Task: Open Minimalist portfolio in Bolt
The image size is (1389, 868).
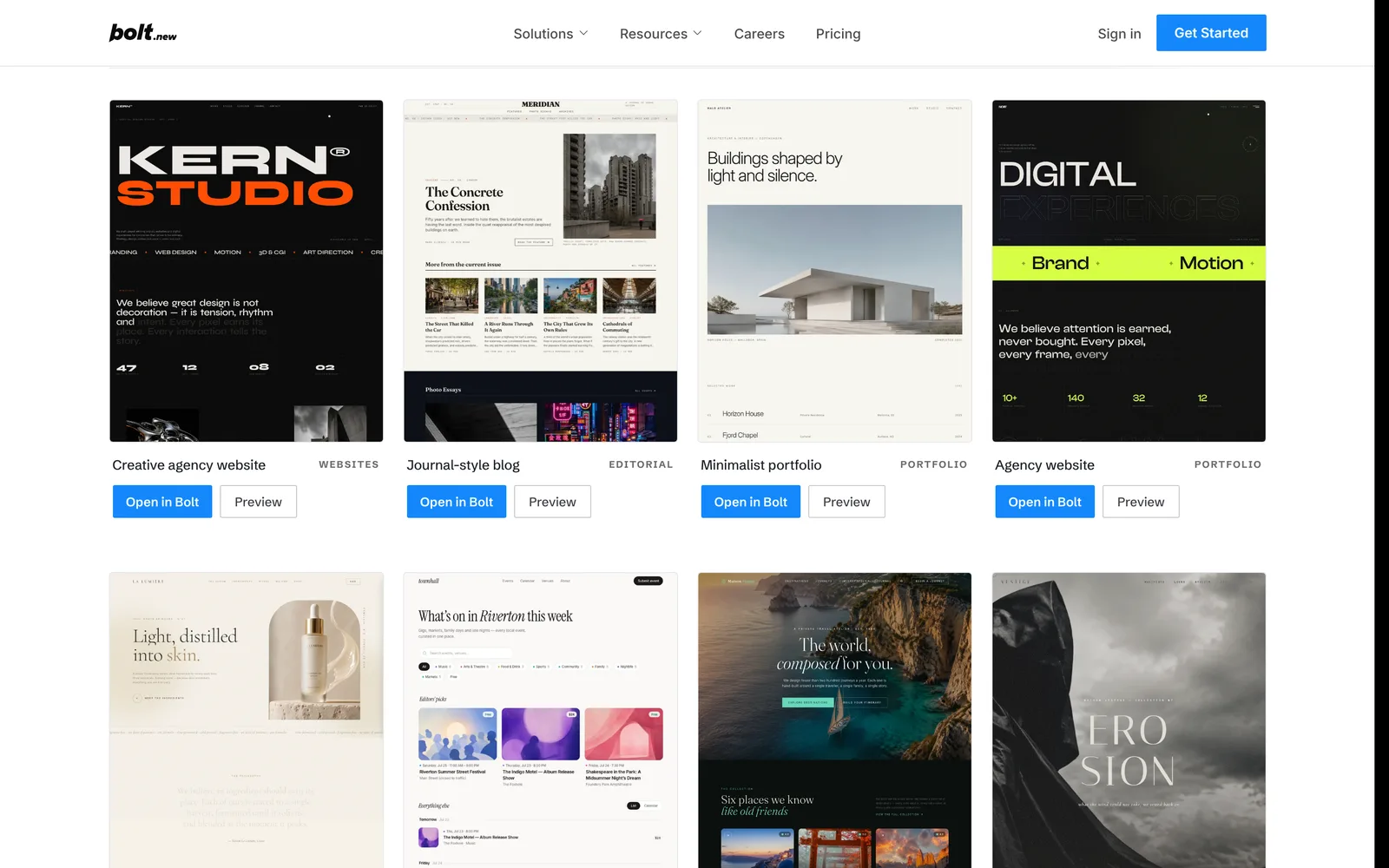Action: (x=751, y=502)
